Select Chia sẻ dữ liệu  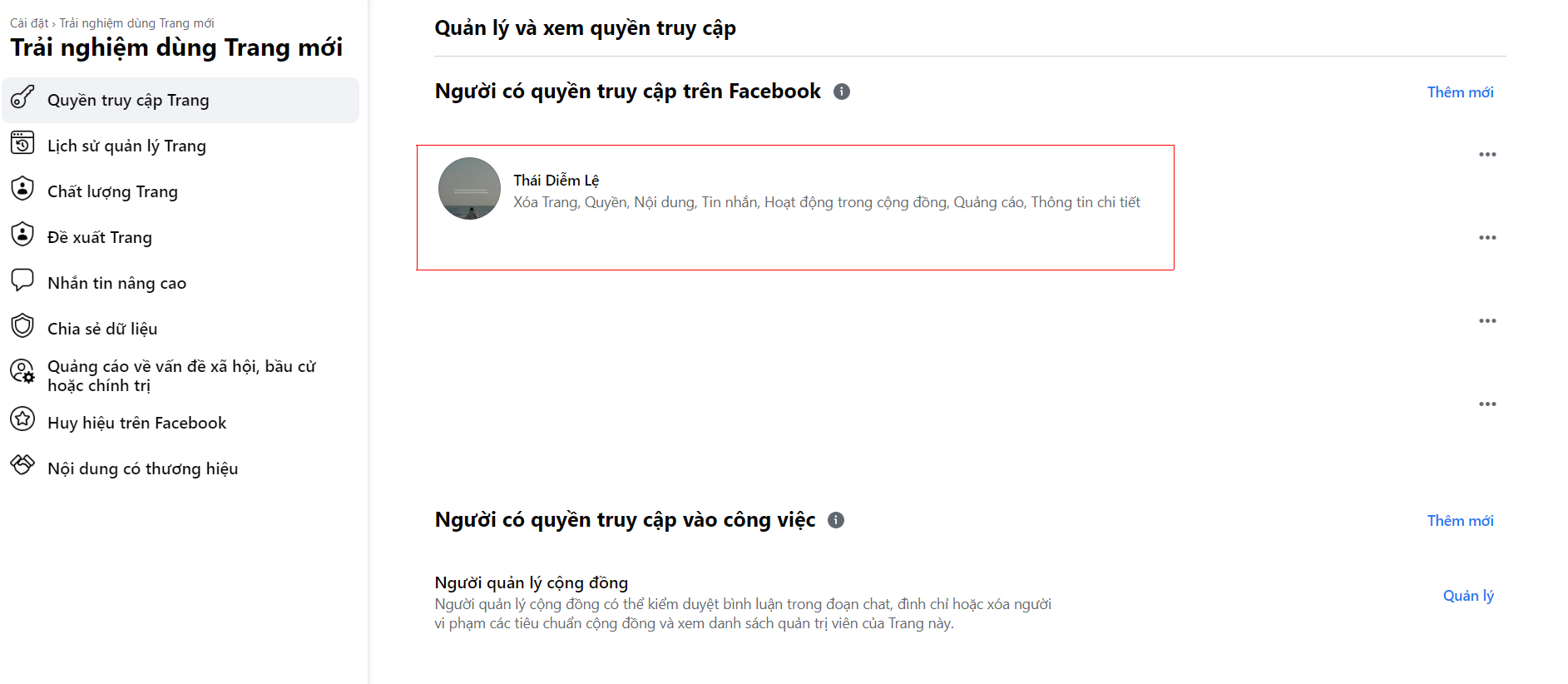coord(181,329)
